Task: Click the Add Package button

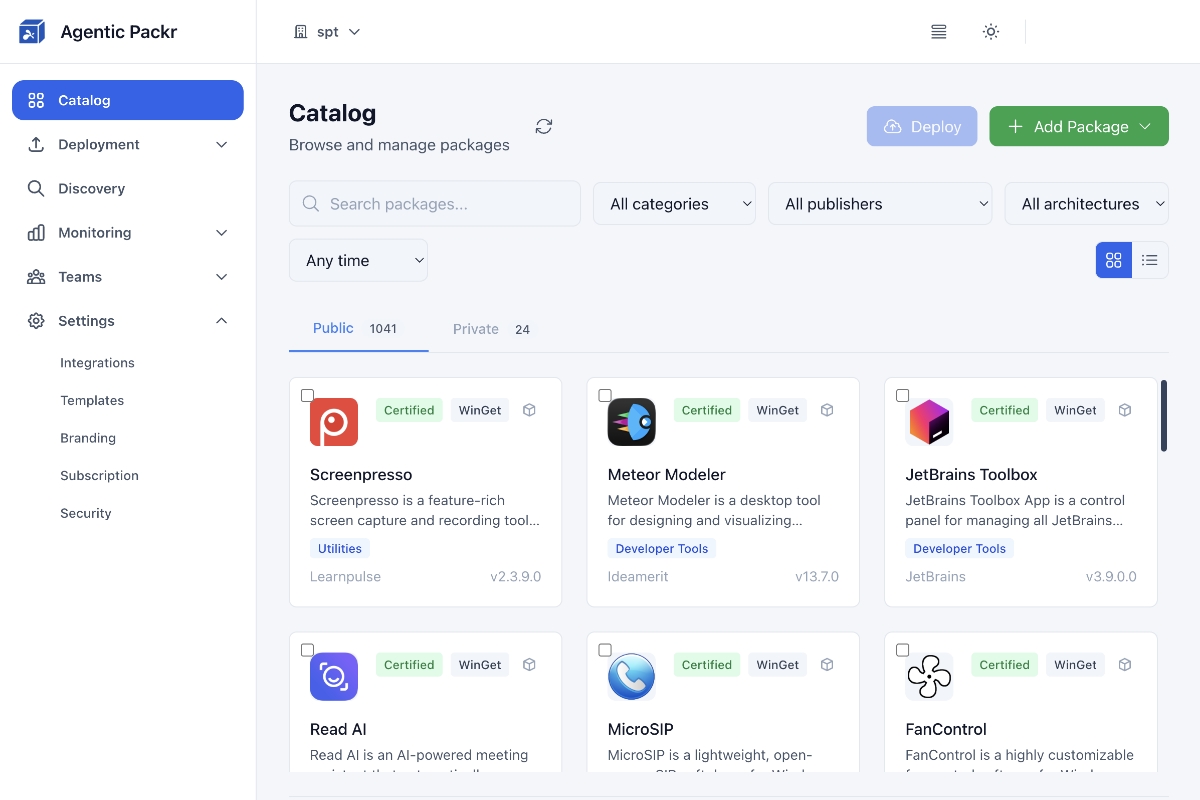Action: (1079, 126)
